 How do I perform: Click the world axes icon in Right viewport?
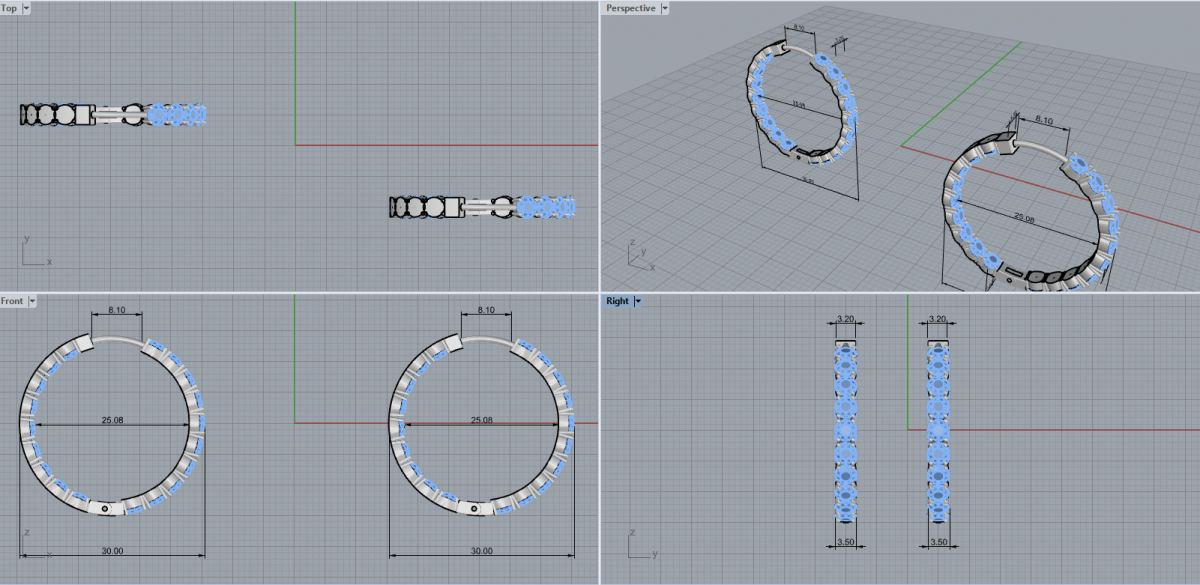point(642,544)
